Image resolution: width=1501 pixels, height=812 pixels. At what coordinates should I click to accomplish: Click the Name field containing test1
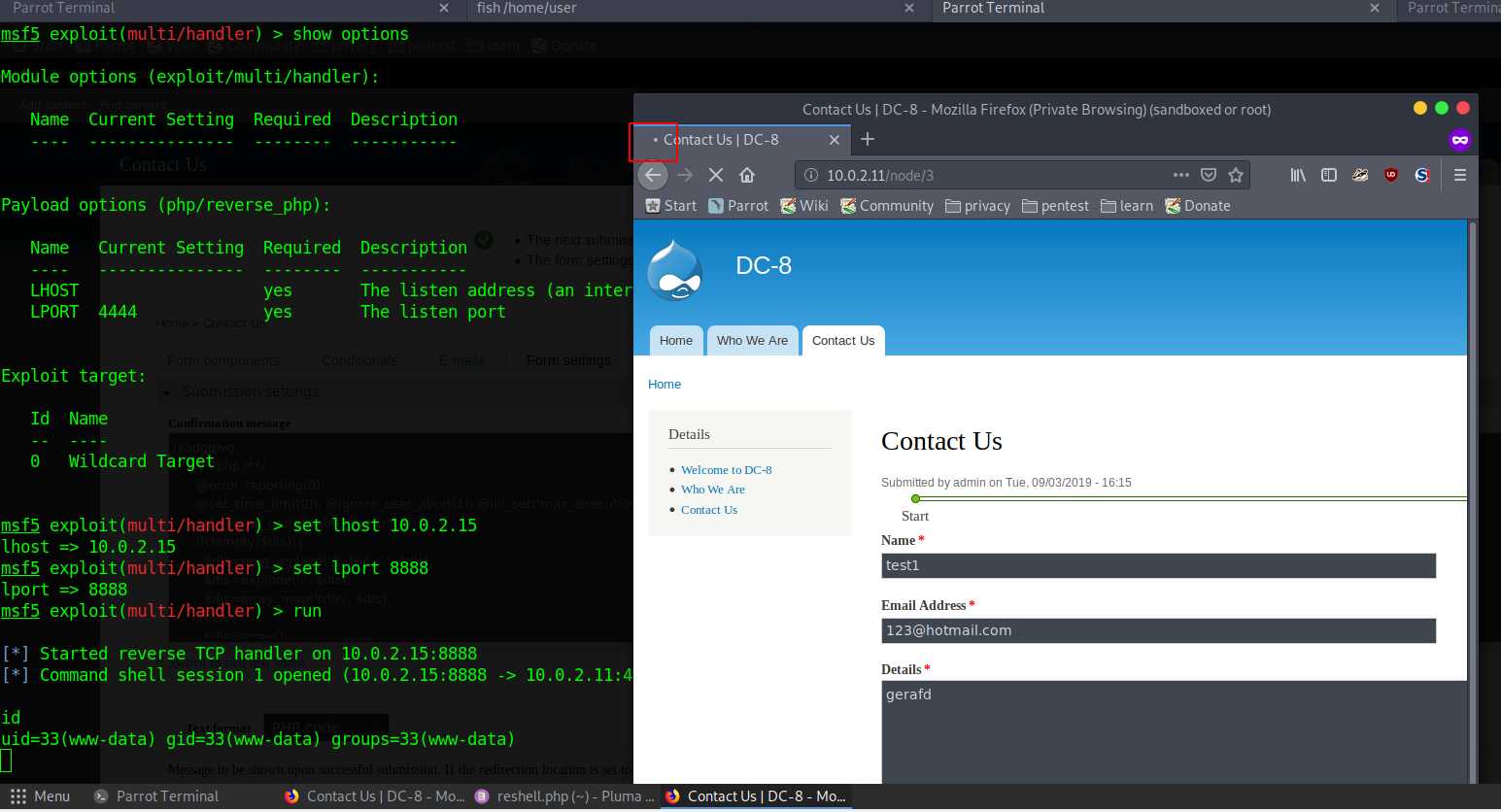point(1158,565)
